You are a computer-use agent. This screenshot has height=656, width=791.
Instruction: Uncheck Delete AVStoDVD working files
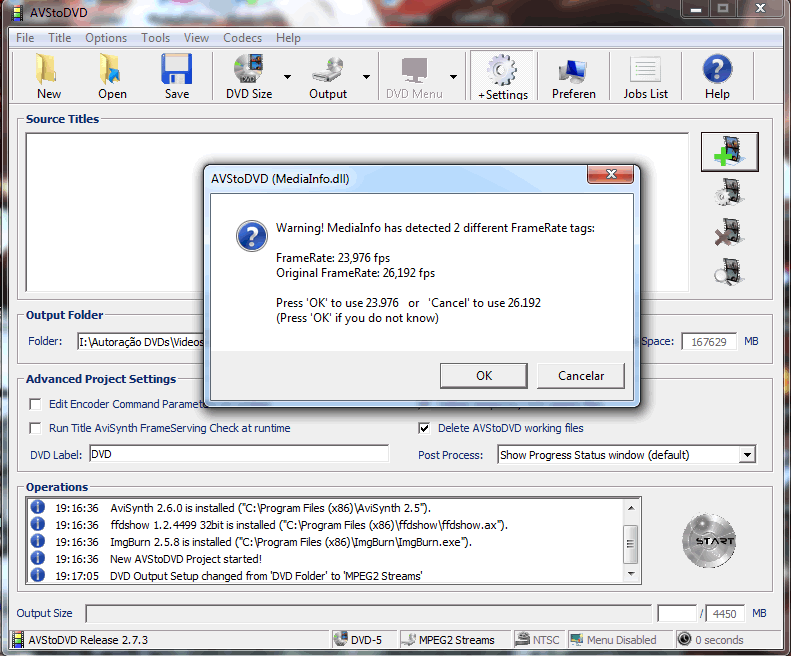pos(424,428)
